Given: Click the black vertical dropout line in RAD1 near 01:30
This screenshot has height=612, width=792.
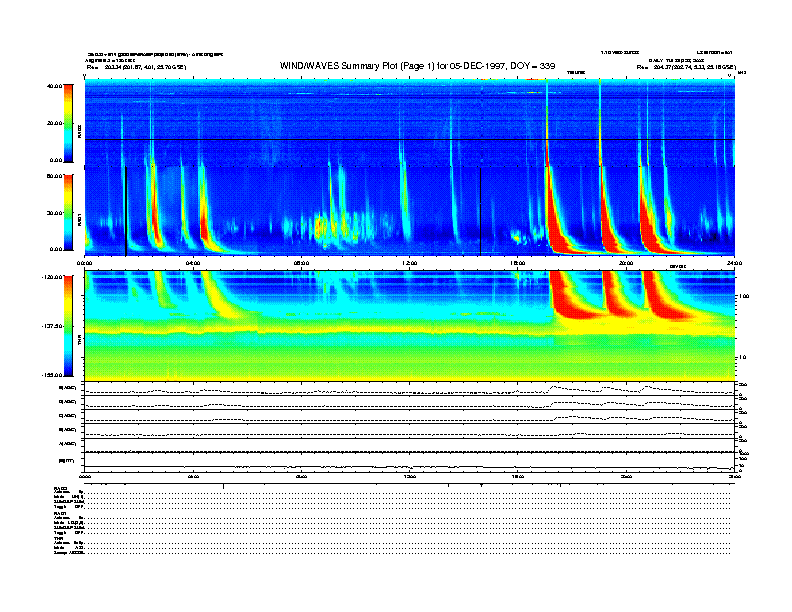Looking at the screenshot, I should [126, 211].
